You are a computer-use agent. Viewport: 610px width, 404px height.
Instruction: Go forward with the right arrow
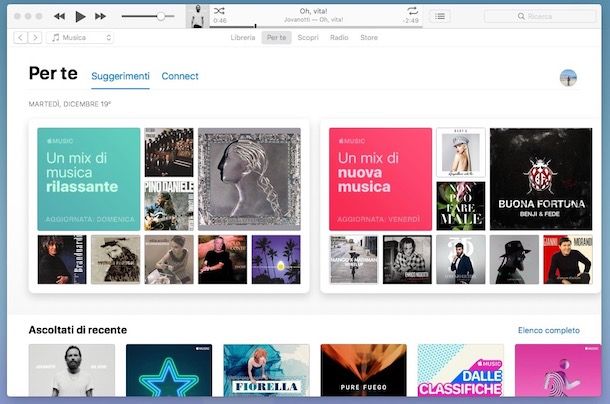tap(35, 37)
